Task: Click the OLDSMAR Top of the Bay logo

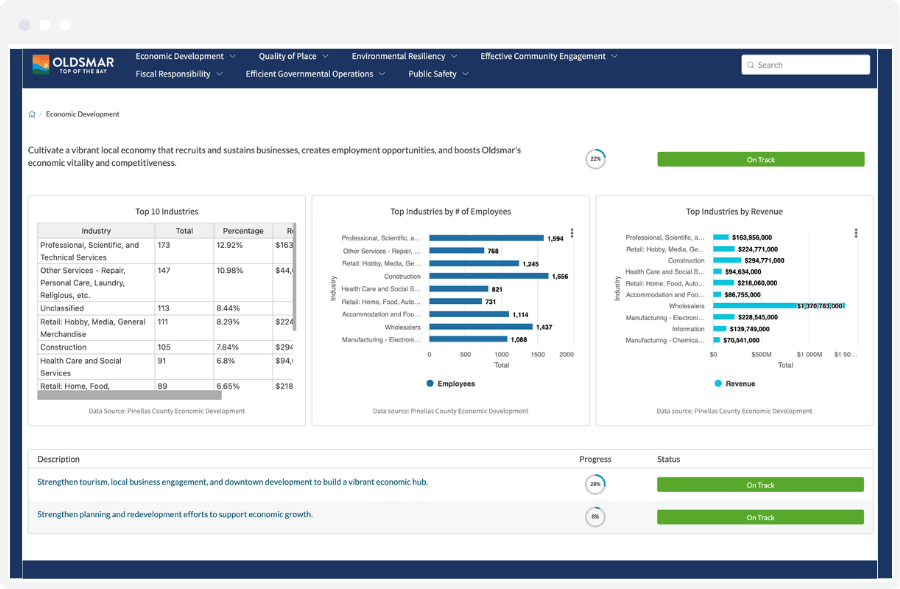Action: point(72,66)
